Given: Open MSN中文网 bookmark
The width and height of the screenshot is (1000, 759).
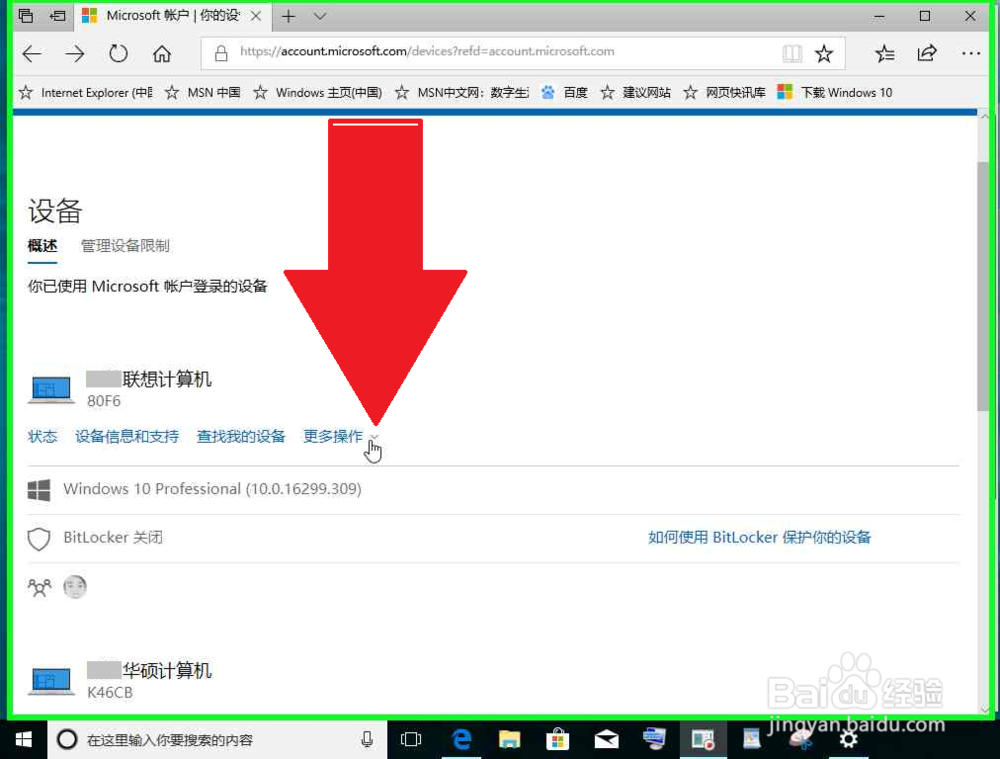Looking at the screenshot, I should pos(462,93).
